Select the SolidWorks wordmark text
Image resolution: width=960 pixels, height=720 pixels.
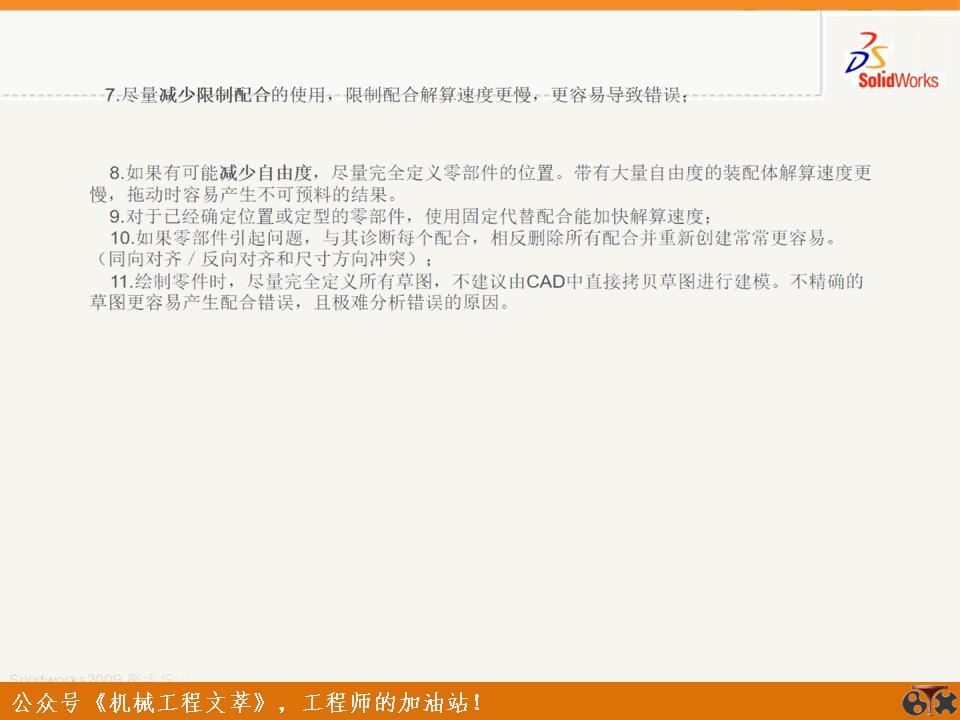pos(898,80)
